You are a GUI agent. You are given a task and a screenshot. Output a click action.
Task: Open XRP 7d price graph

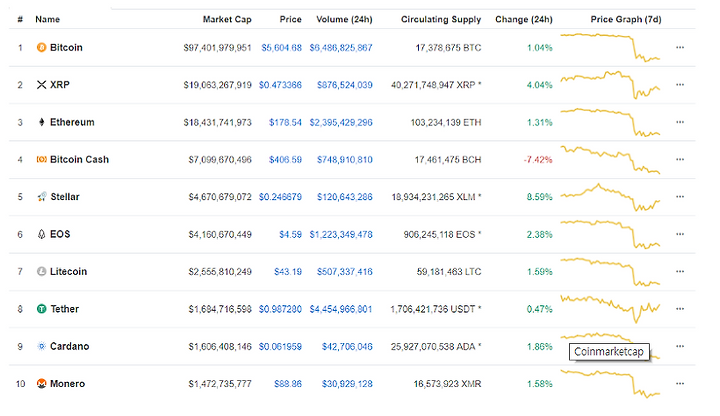click(610, 85)
